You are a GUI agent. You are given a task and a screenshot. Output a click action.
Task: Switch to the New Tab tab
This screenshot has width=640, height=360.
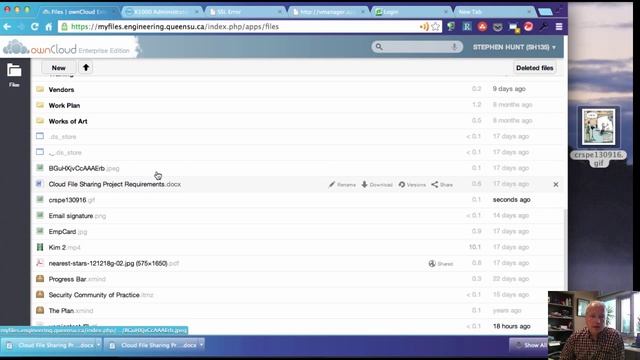495,12
